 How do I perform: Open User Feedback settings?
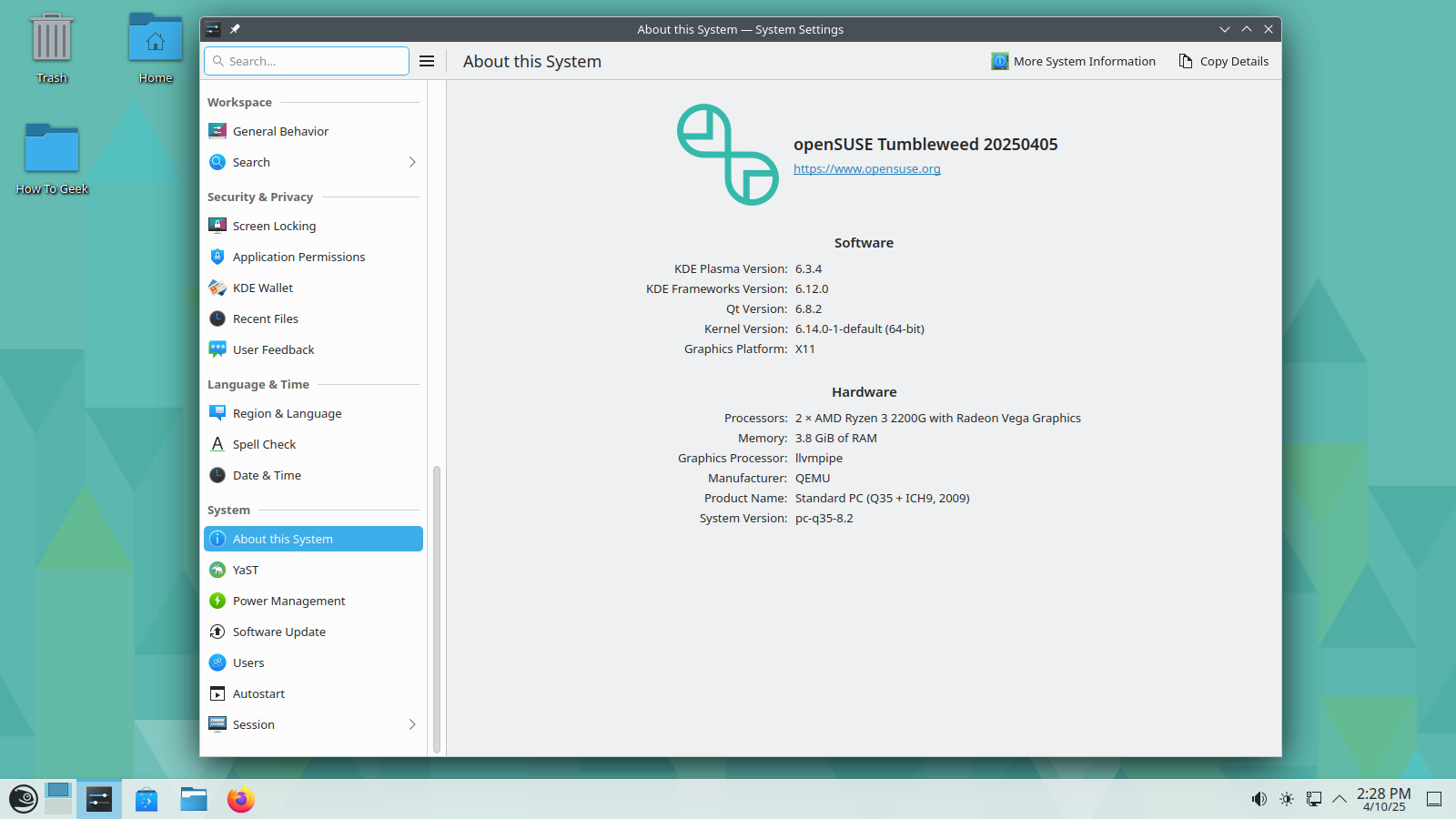pyautogui.click(x=273, y=349)
